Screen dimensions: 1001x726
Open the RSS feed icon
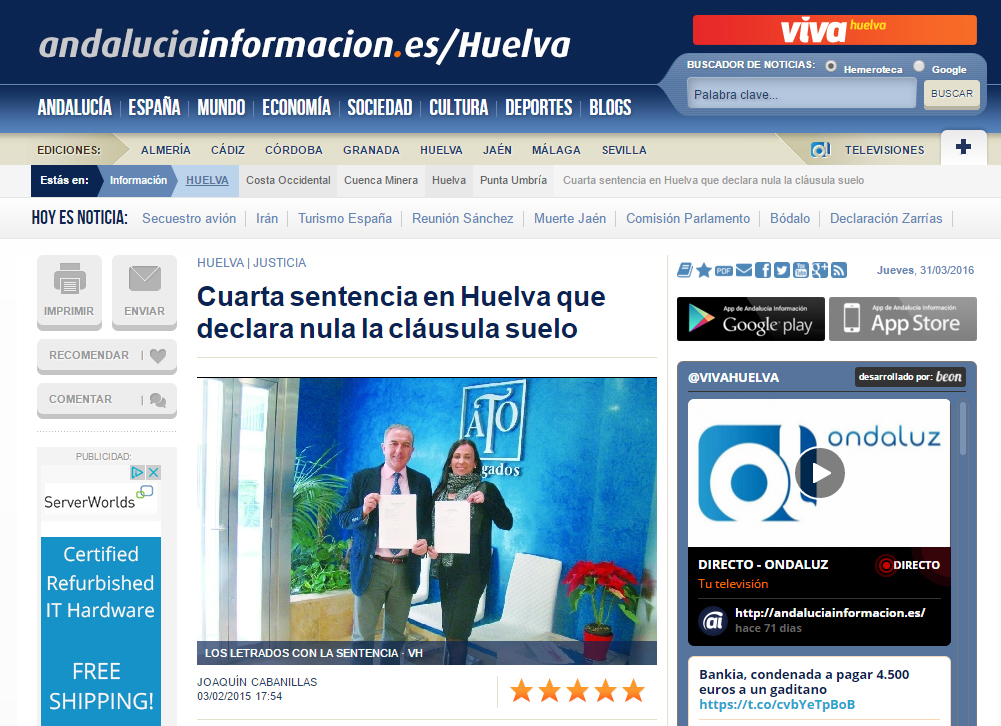(x=839, y=270)
